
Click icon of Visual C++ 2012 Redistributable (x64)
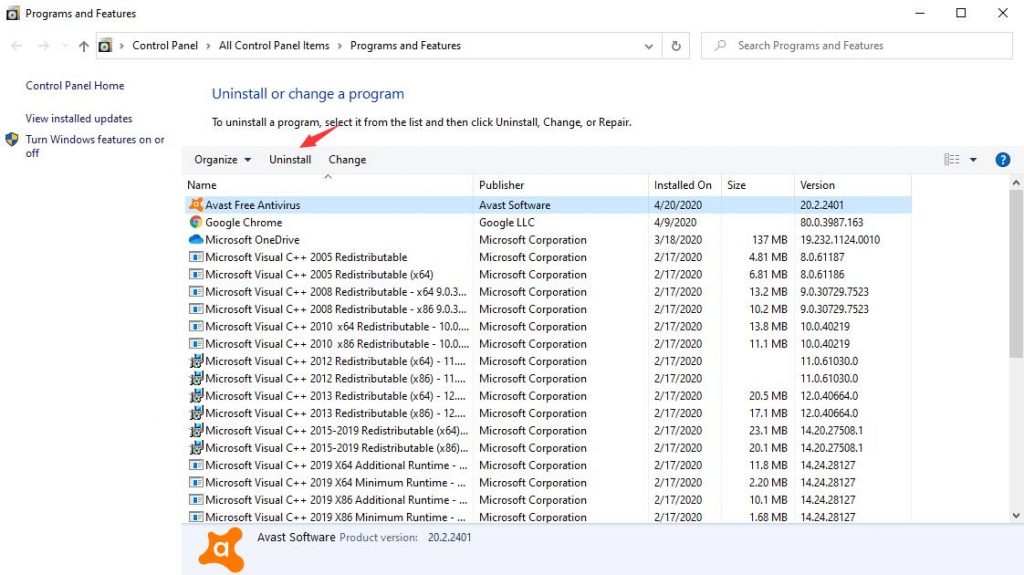point(196,361)
